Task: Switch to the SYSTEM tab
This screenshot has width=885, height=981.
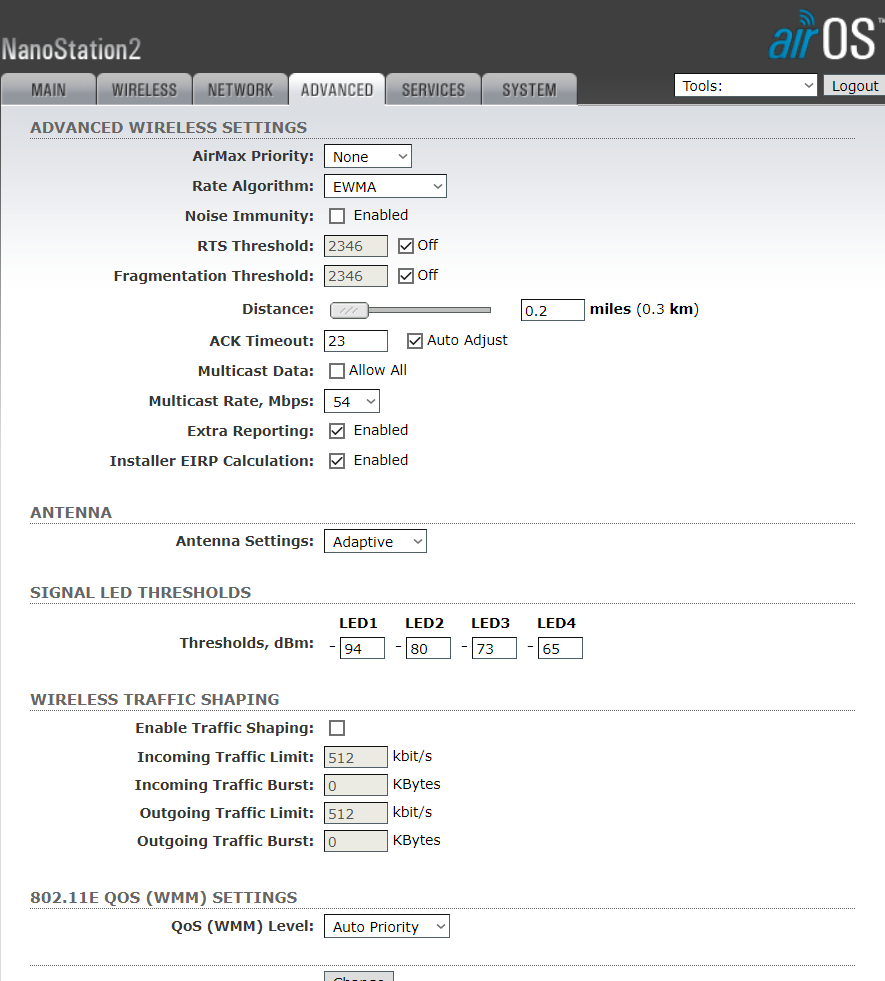Action: click(x=529, y=89)
